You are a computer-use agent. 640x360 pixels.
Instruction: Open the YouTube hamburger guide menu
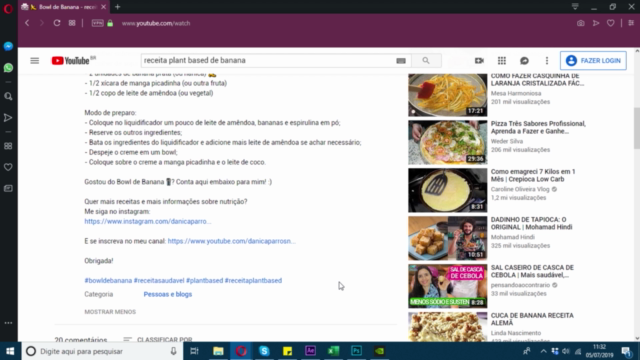click(35, 61)
